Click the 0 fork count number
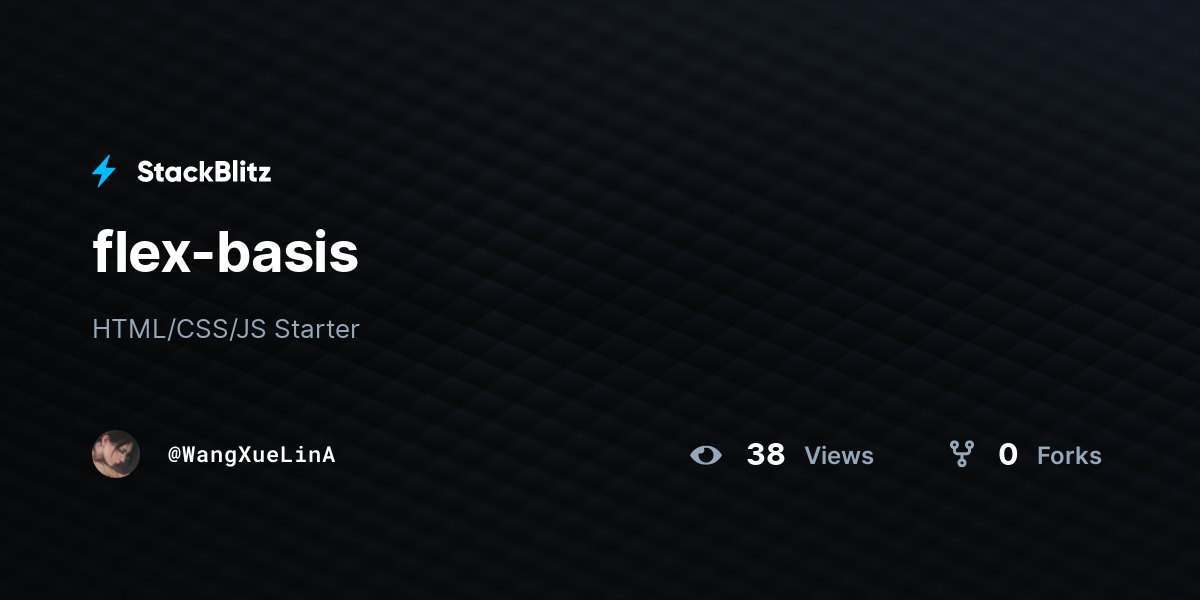The height and width of the screenshot is (600, 1200). coord(1008,455)
